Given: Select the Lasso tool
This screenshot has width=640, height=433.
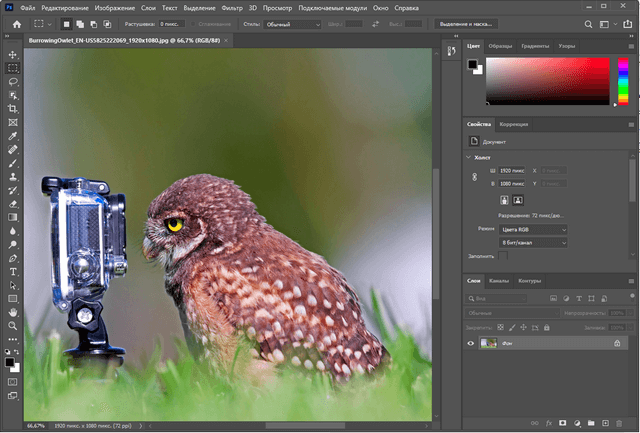Looking at the screenshot, I should [x=13, y=82].
